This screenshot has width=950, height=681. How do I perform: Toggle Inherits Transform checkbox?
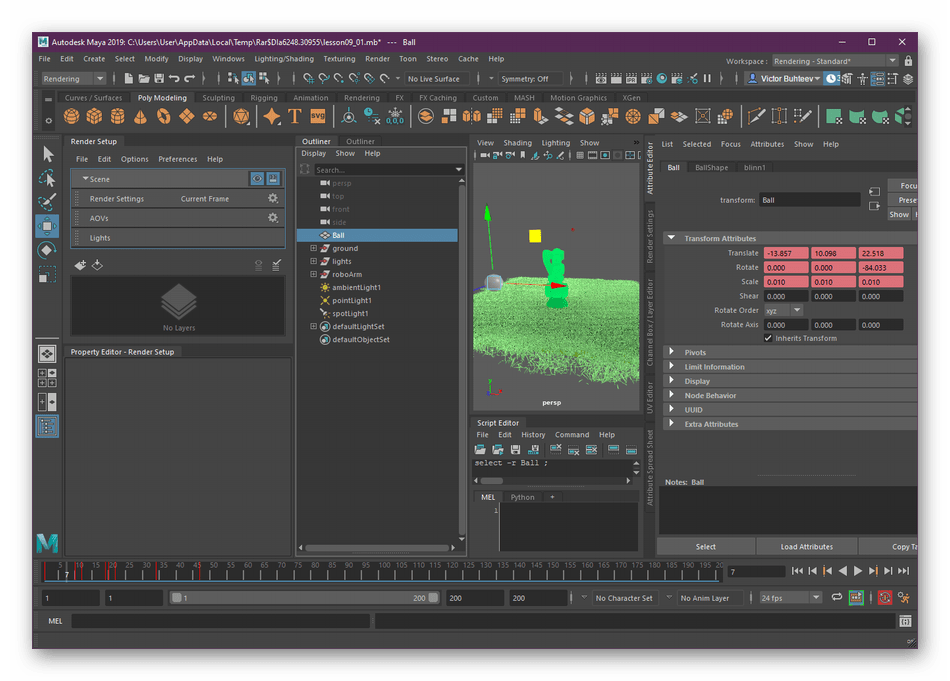(768, 338)
